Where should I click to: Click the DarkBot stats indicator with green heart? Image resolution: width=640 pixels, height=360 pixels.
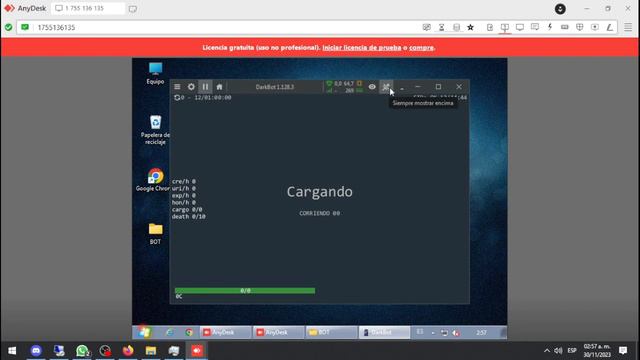[344, 87]
